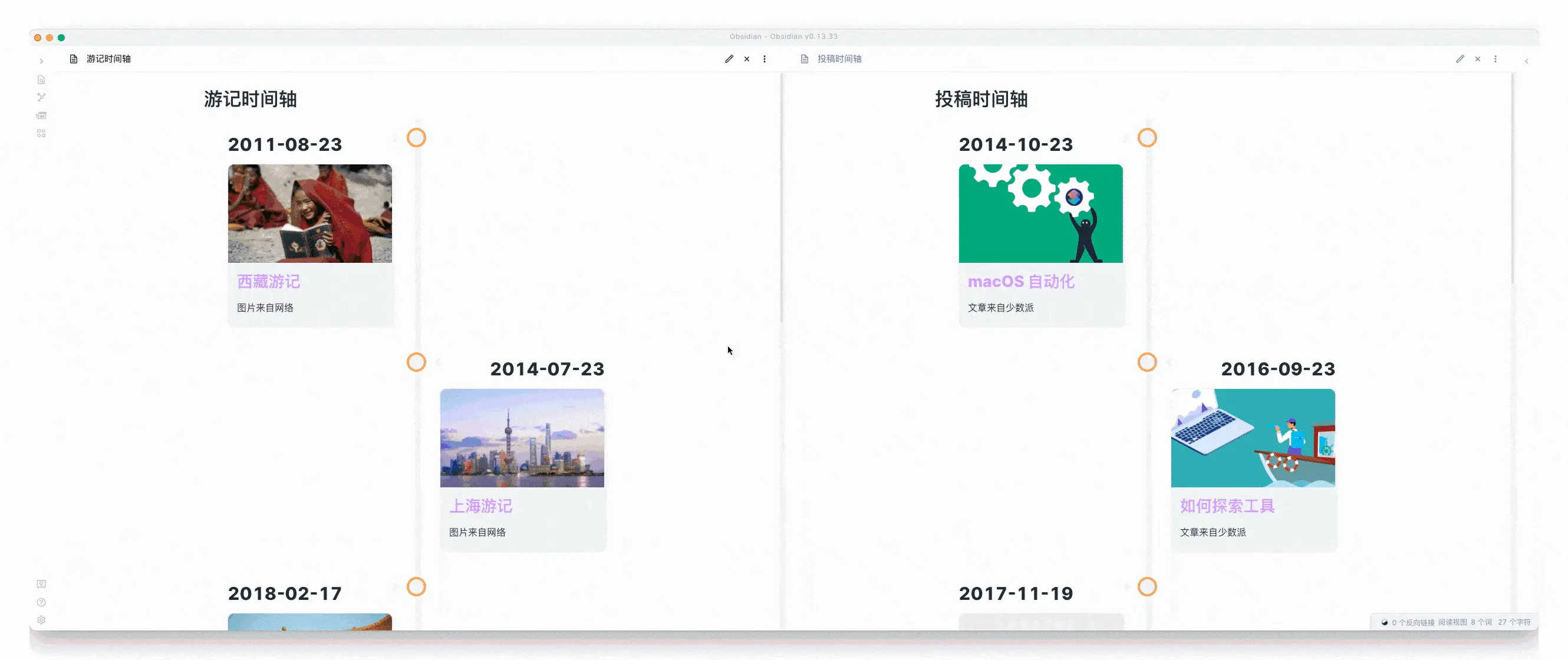Screen dimensions: 1568x660
Task: Expand the right sidebar with the chevron
Action: tap(1527, 61)
